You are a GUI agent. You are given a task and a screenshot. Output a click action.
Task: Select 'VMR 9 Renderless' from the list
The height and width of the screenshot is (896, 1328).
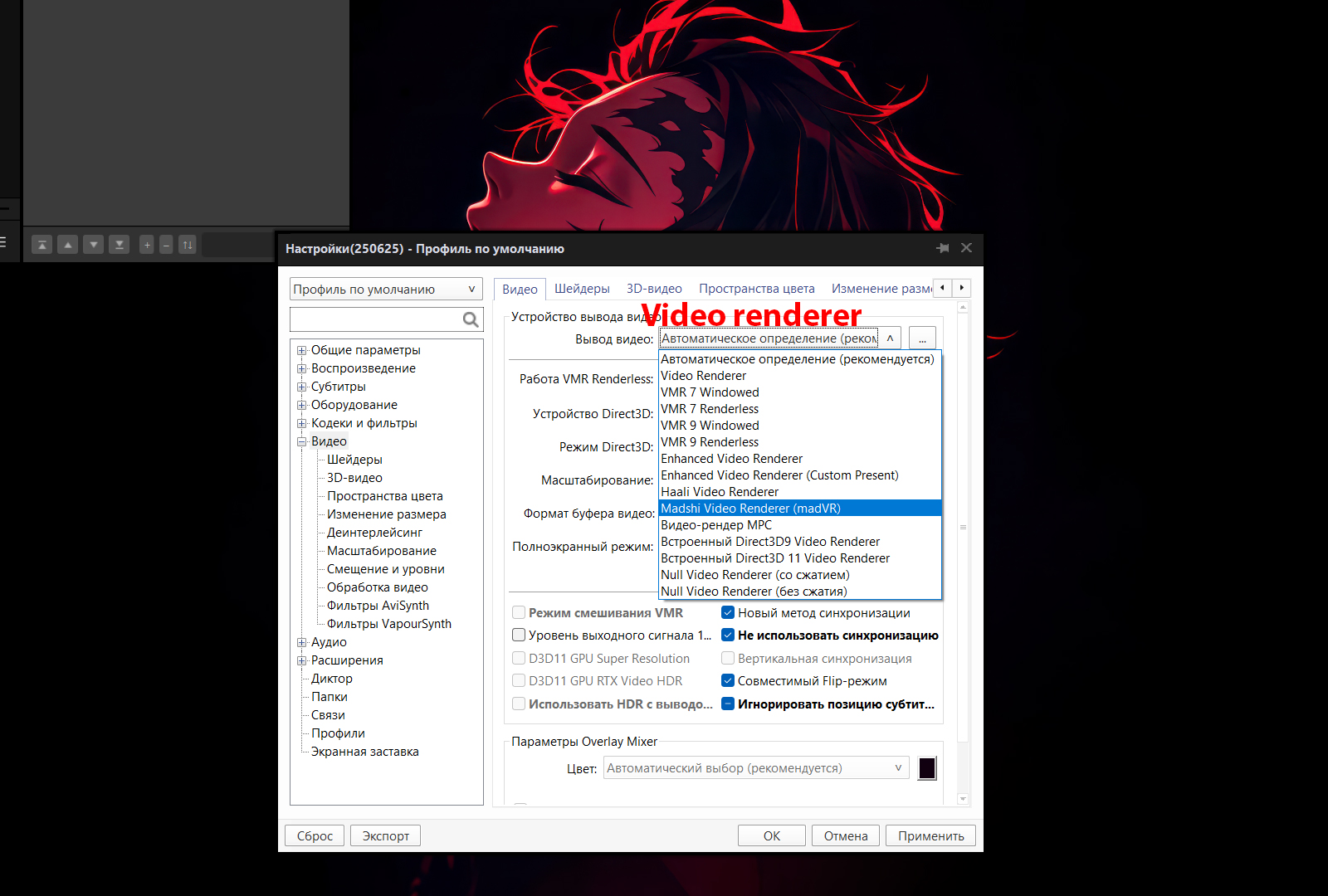tap(800, 442)
